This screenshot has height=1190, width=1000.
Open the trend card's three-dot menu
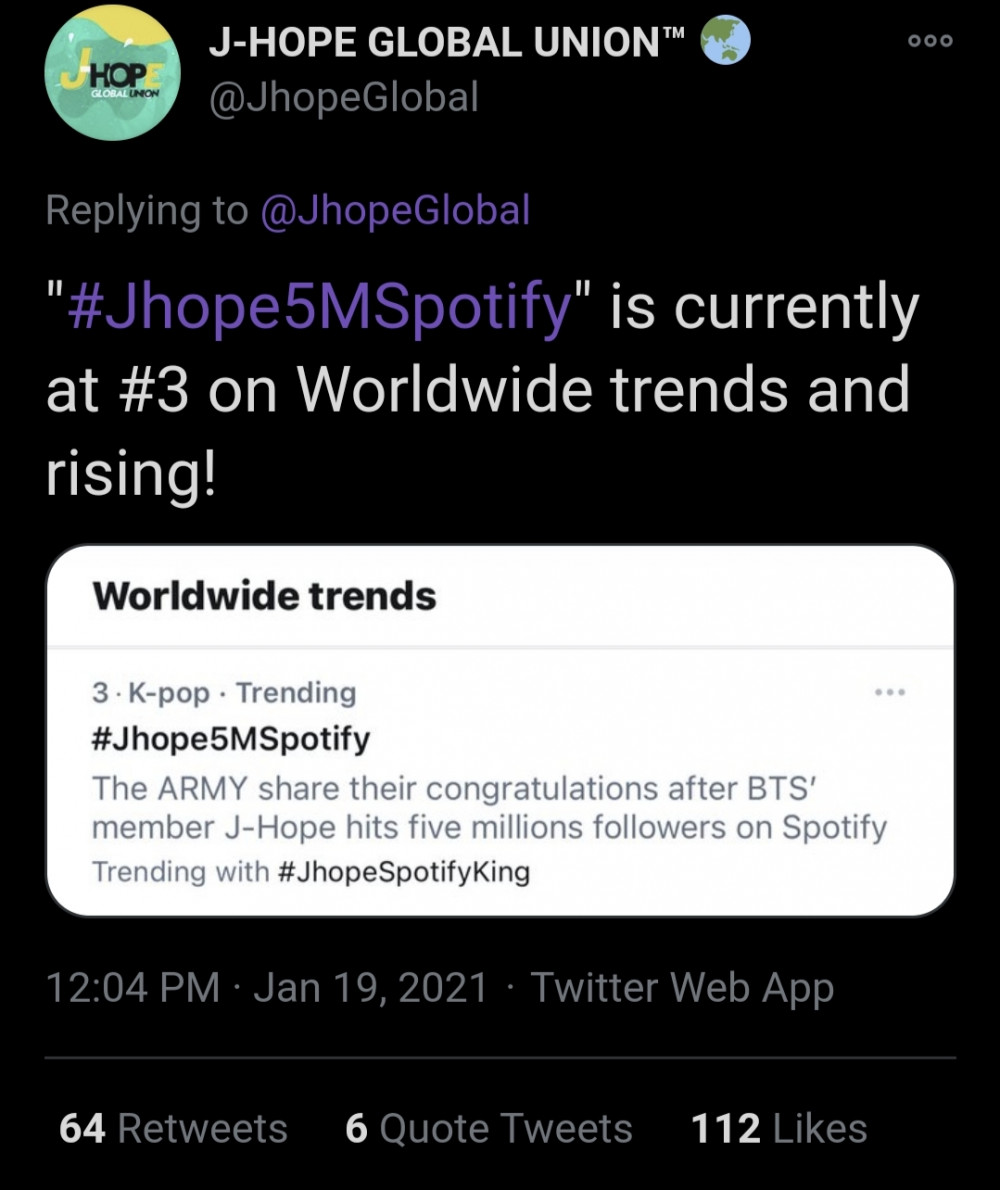tap(890, 692)
